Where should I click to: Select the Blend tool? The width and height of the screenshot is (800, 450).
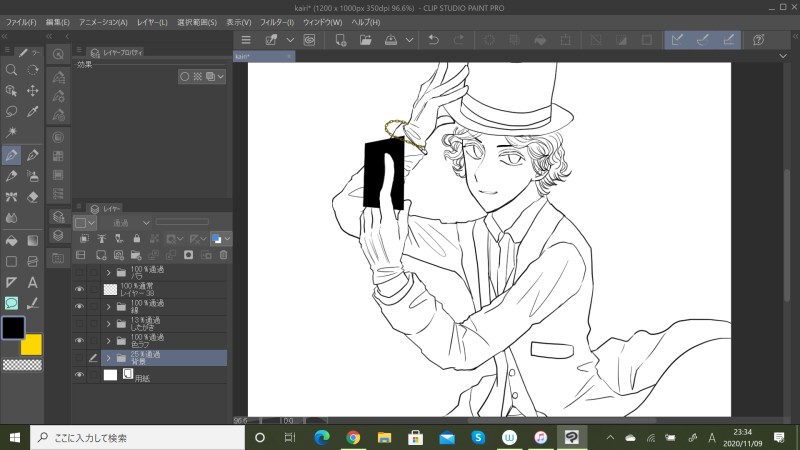(x=11, y=218)
